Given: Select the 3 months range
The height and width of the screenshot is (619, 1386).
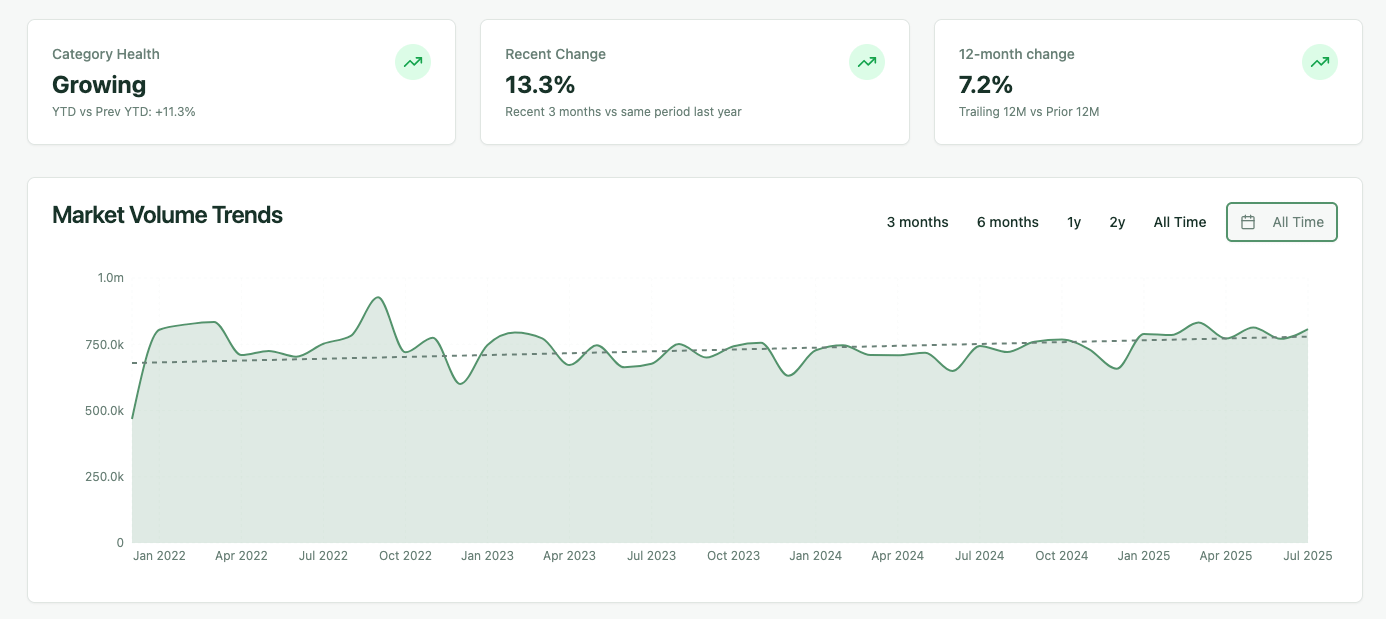Looking at the screenshot, I should tap(917, 222).
